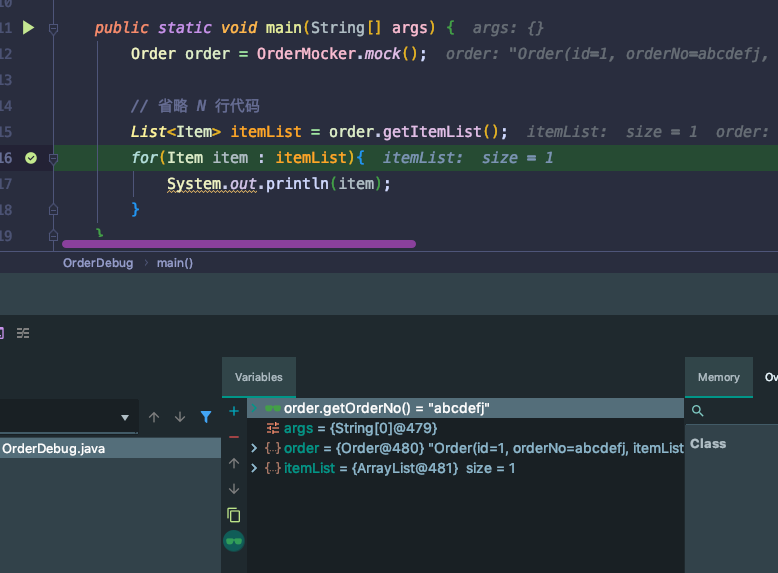Move watch up in Variables toolbar
Viewport: 778px width, 573px height.
234,463
